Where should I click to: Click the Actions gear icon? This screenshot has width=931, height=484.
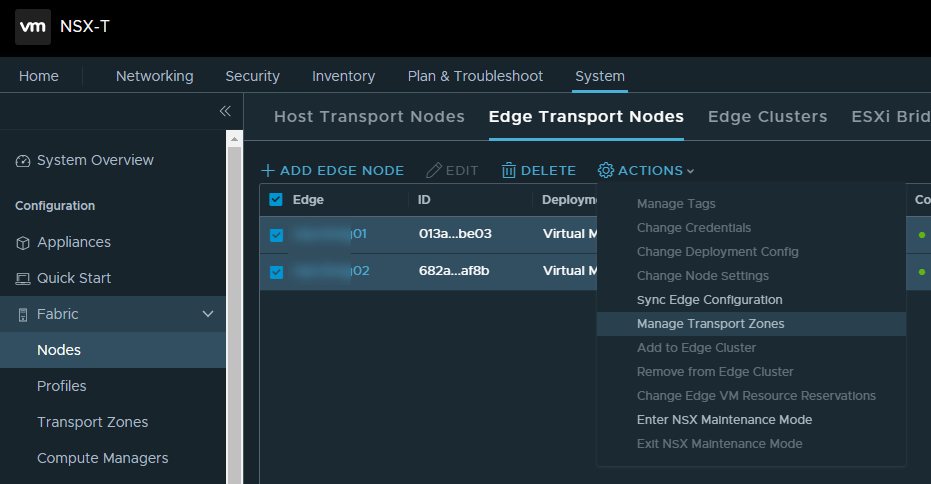tap(606, 171)
